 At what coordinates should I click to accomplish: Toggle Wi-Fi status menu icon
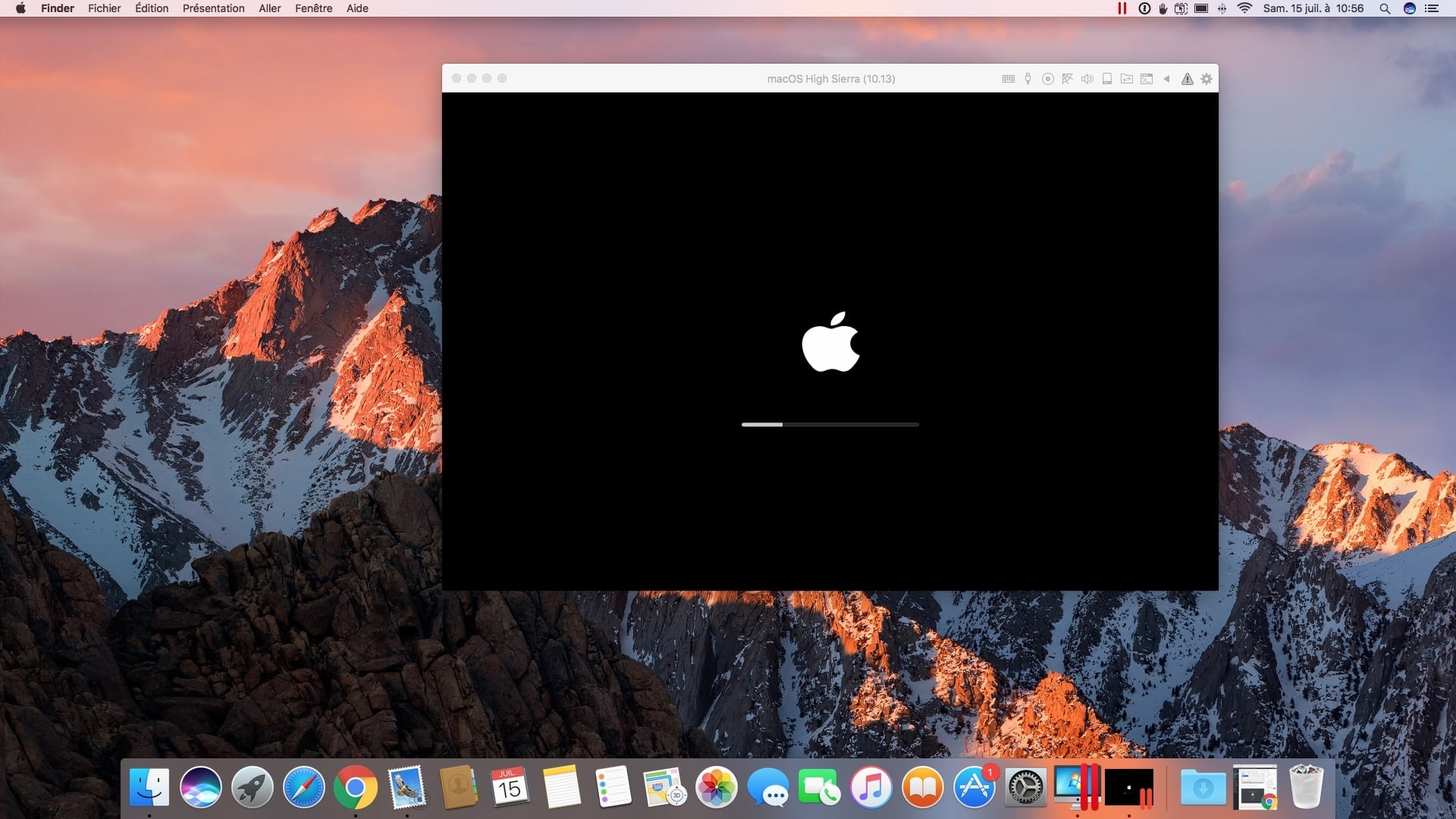click(x=1244, y=8)
